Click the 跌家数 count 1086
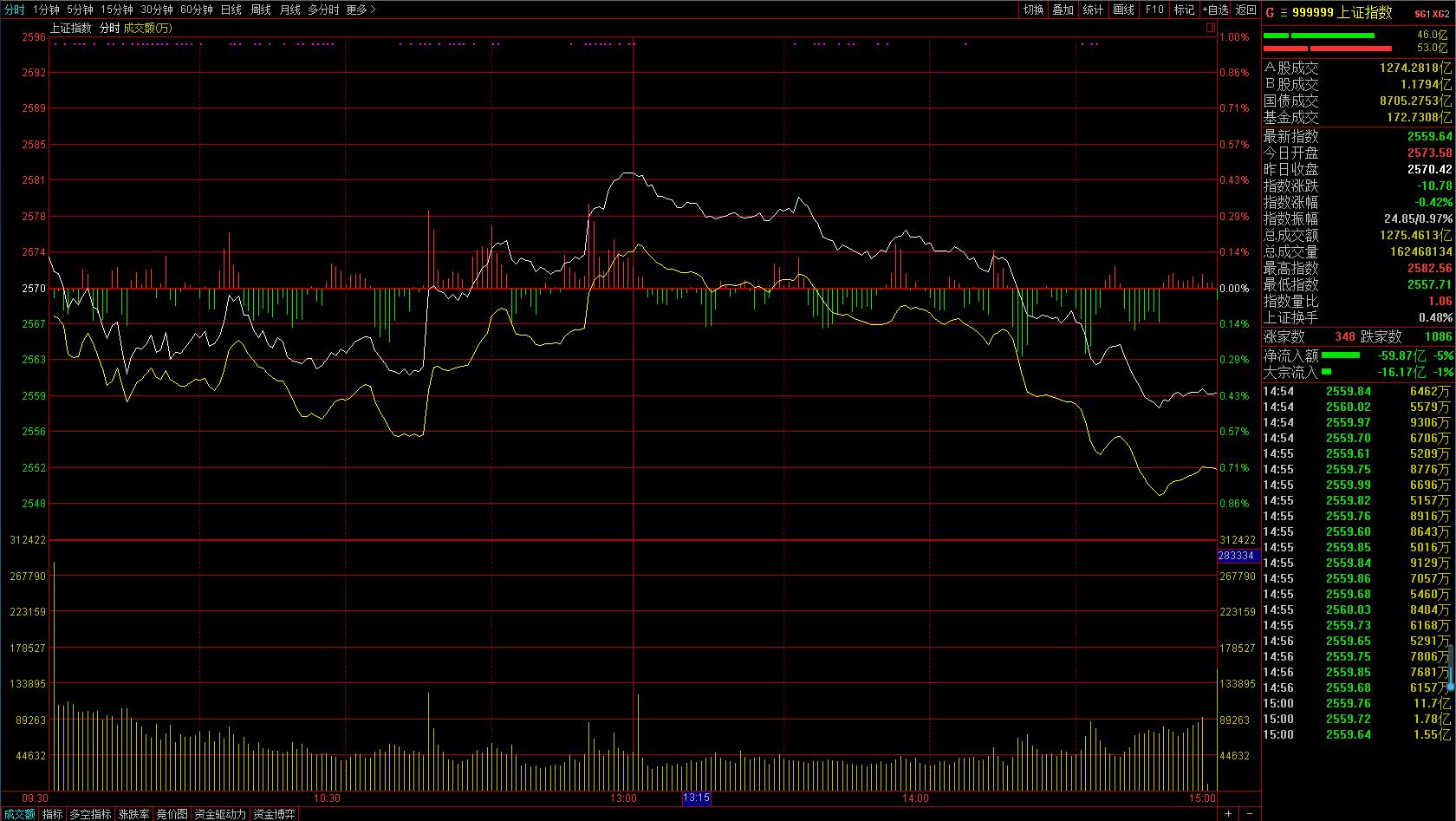Viewport: 1456px width, 821px height. click(1439, 336)
